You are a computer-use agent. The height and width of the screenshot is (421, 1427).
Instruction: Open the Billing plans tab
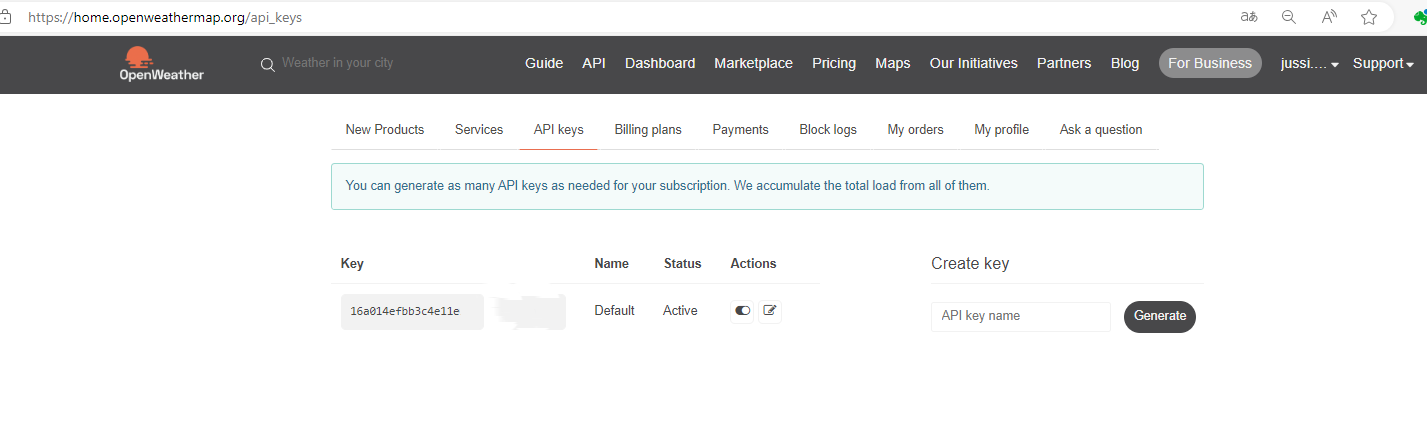click(648, 130)
